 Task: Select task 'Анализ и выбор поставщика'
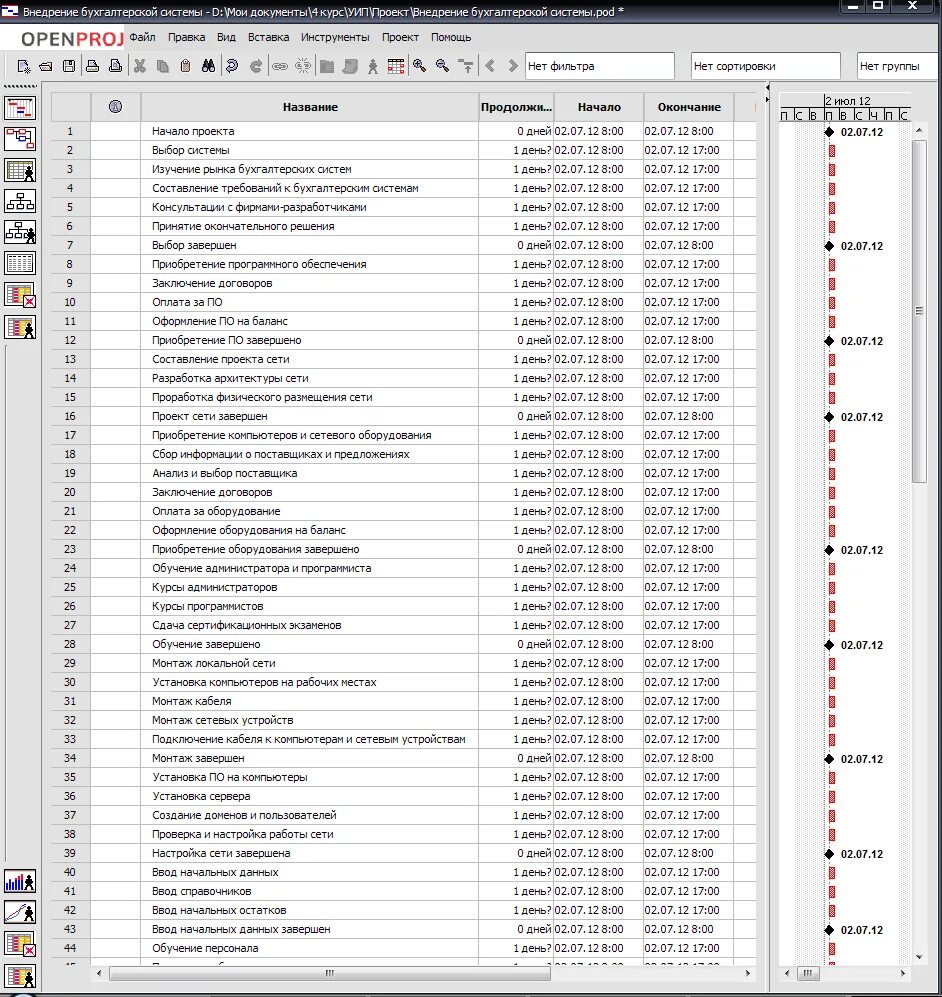(224, 473)
